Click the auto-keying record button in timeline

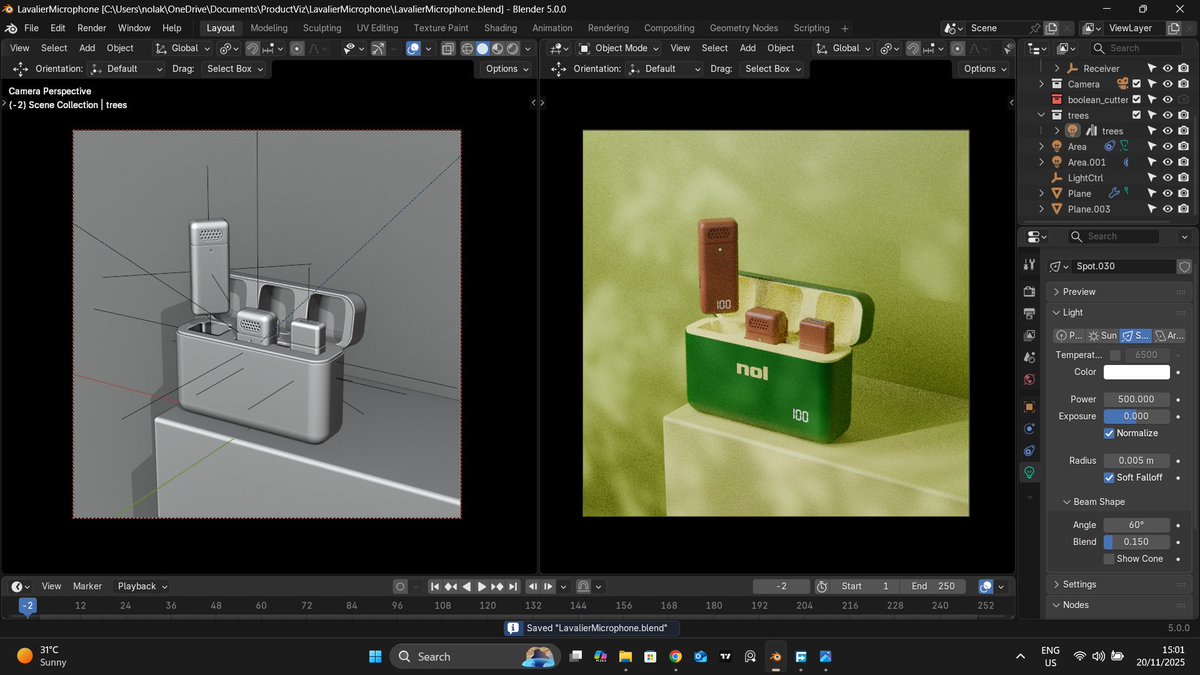coord(400,586)
